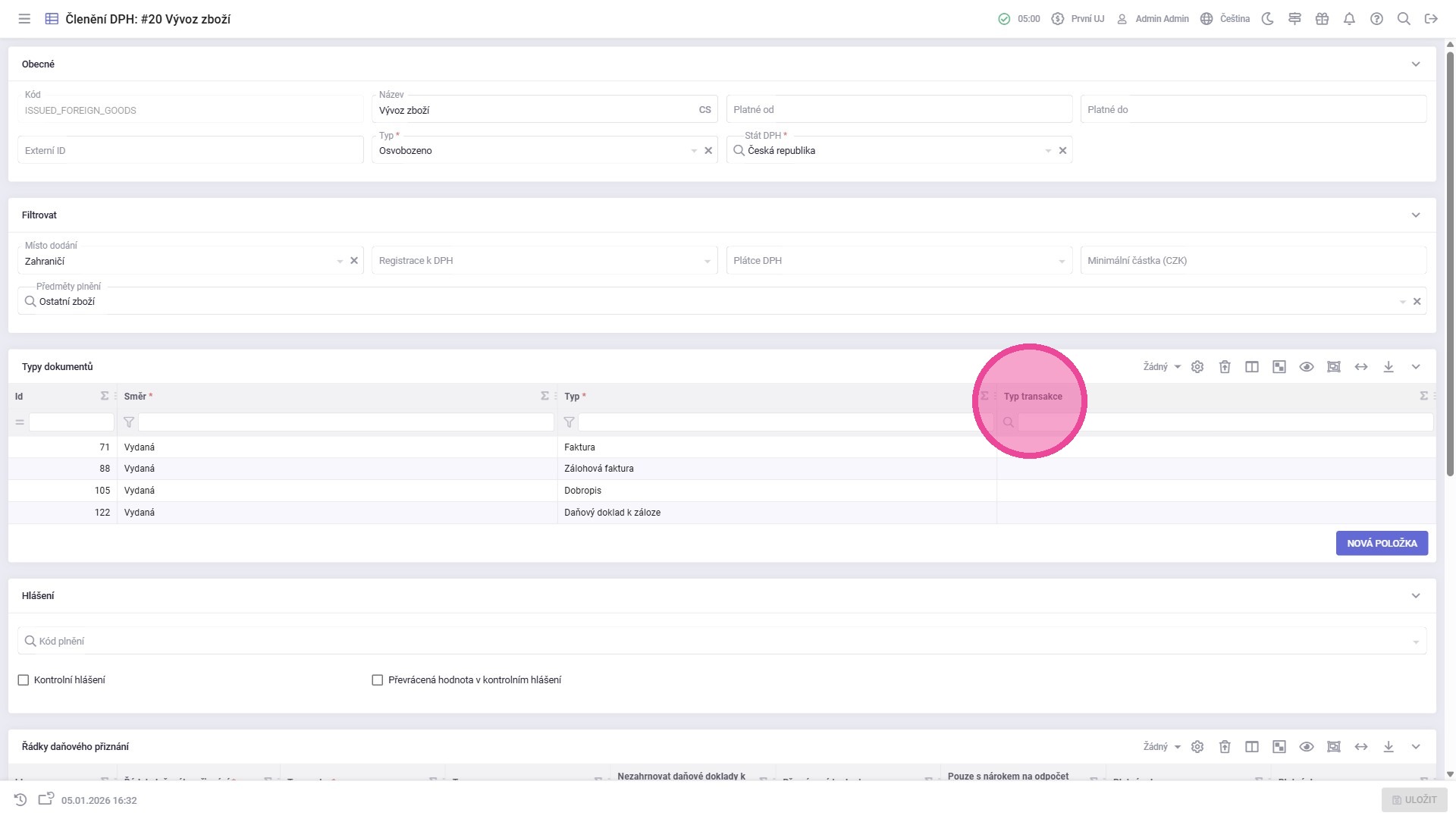Image resolution: width=1456 pixels, height=819 pixels.
Task: Open the notifications bell
Action: coord(1349,19)
